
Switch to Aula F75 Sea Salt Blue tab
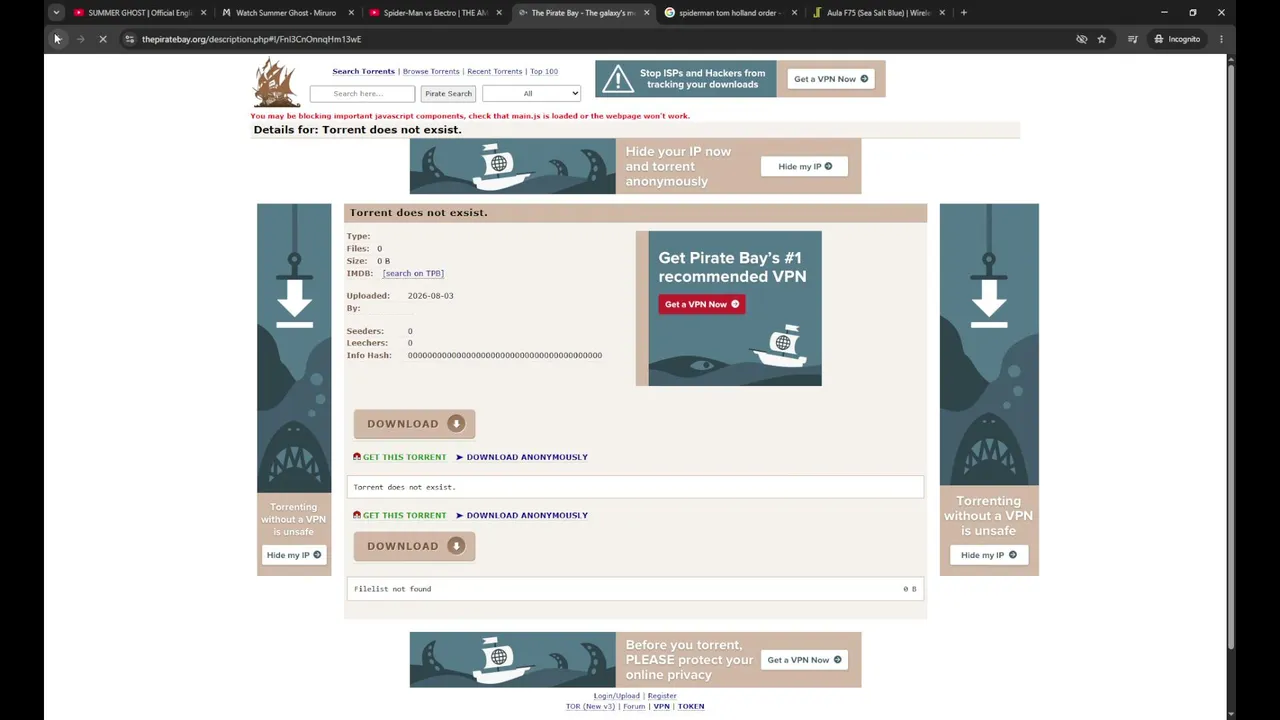(880, 13)
